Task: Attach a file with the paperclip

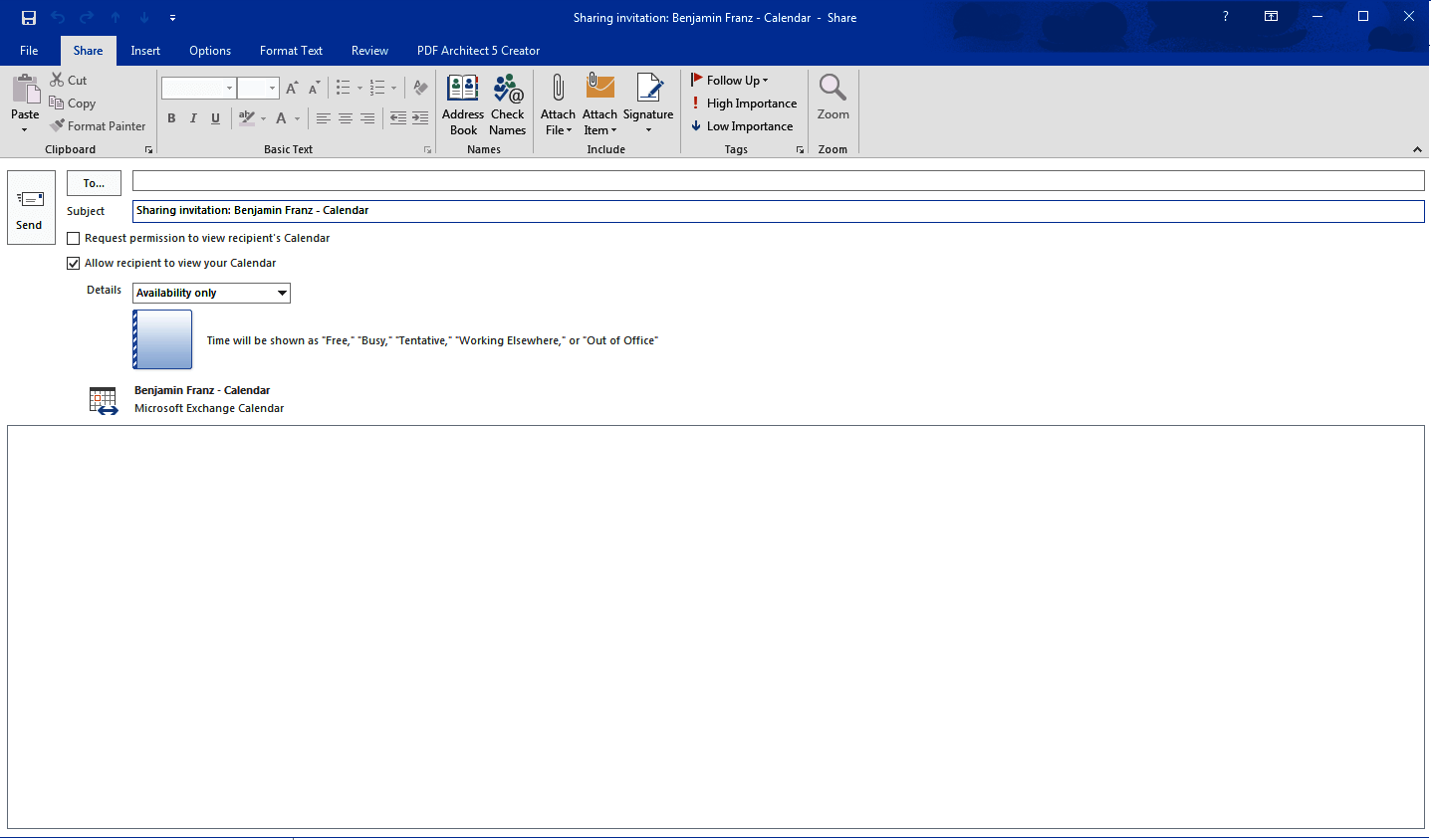Action: coord(558,105)
